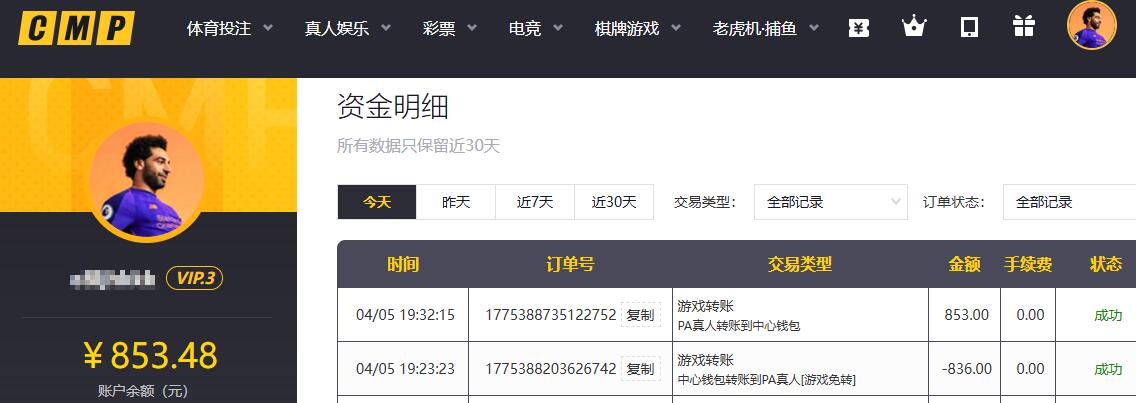Expand the 彩票 dropdown menu
1136x403 pixels.
tap(449, 29)
